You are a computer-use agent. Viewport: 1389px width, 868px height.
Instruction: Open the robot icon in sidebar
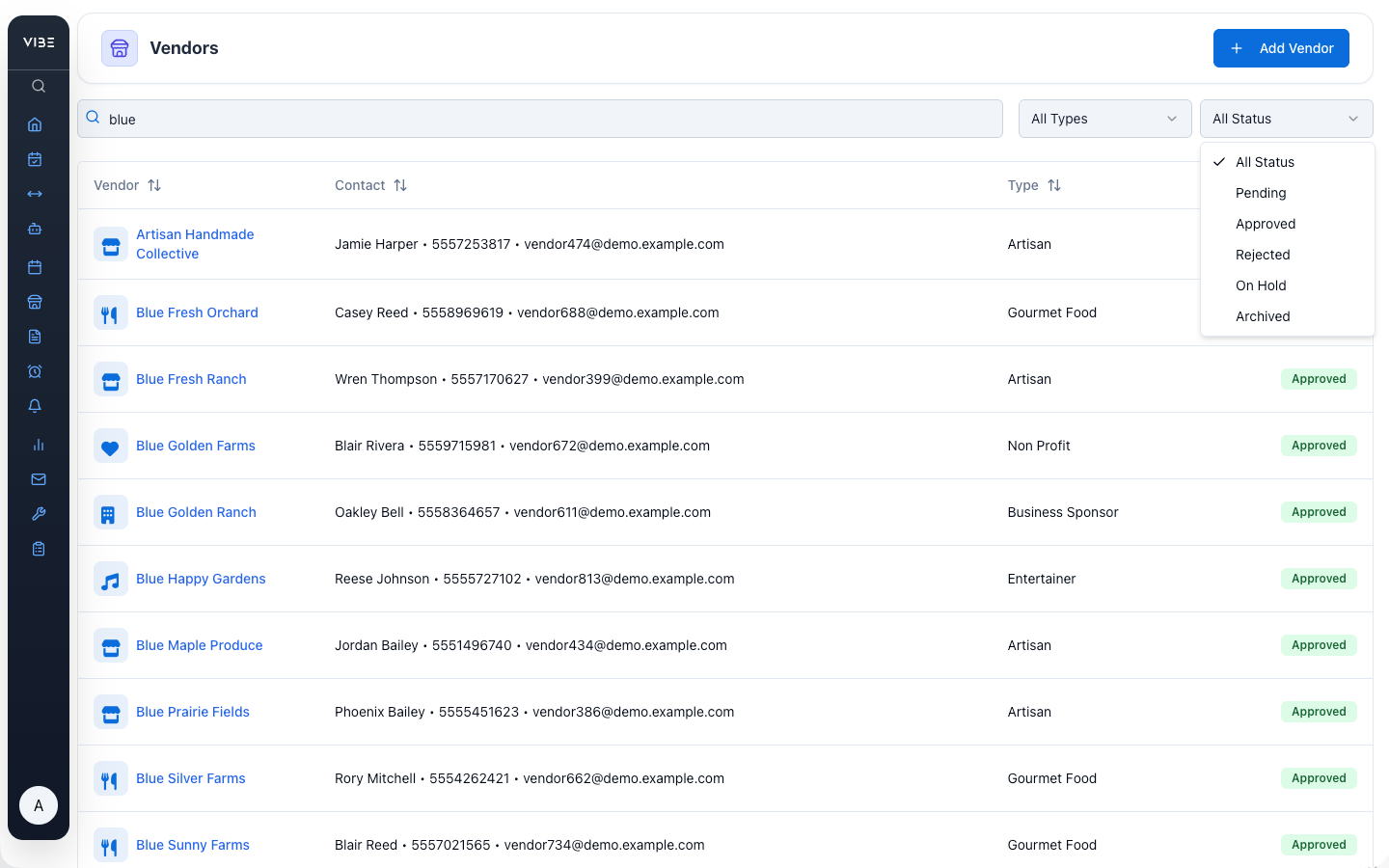pyautogui.click(x=35, y=229)
